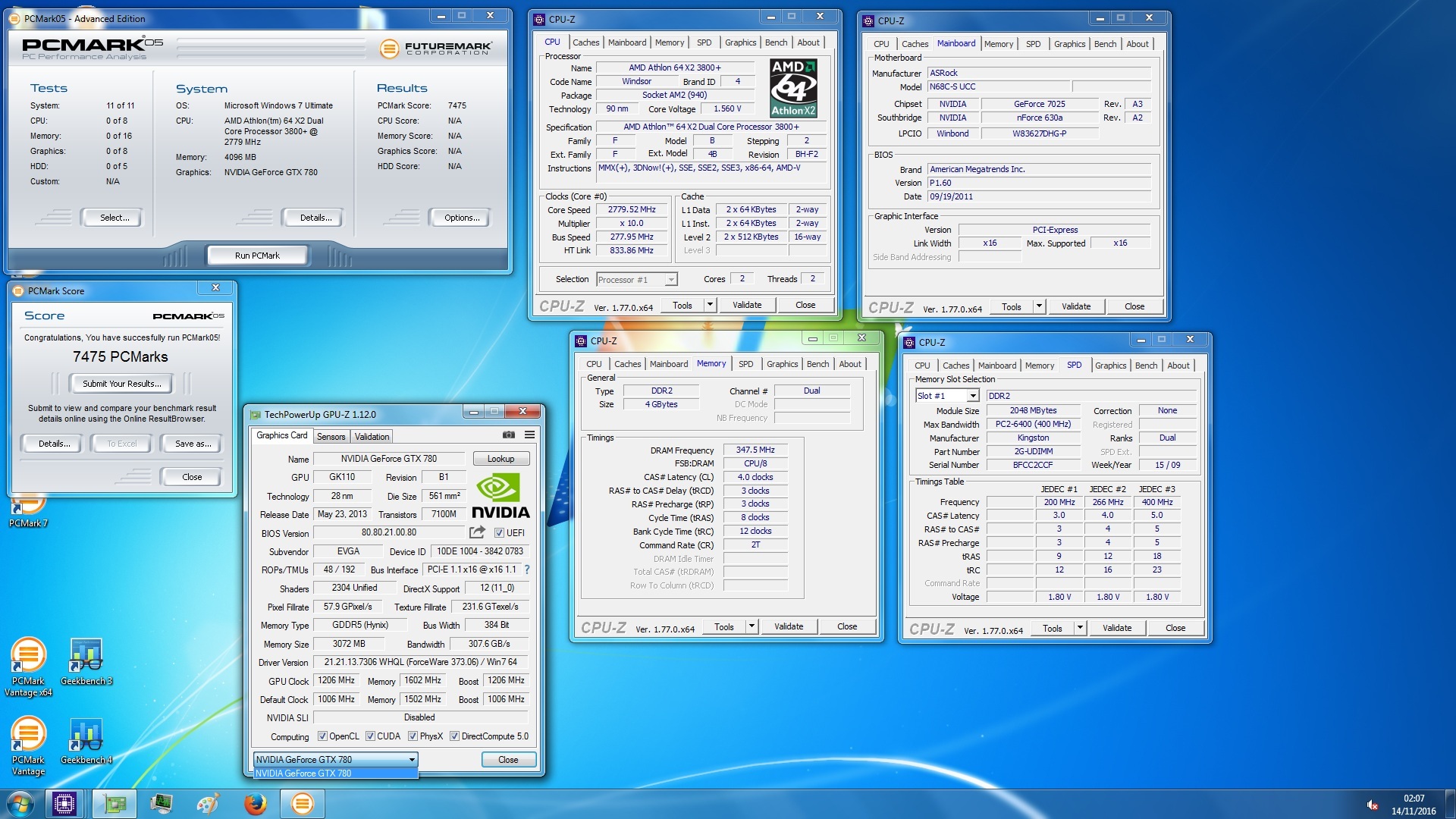The image size is (1456, 819).
Task: Click the Save as... button
Action: pyautogui.click(x=193, y=444)
